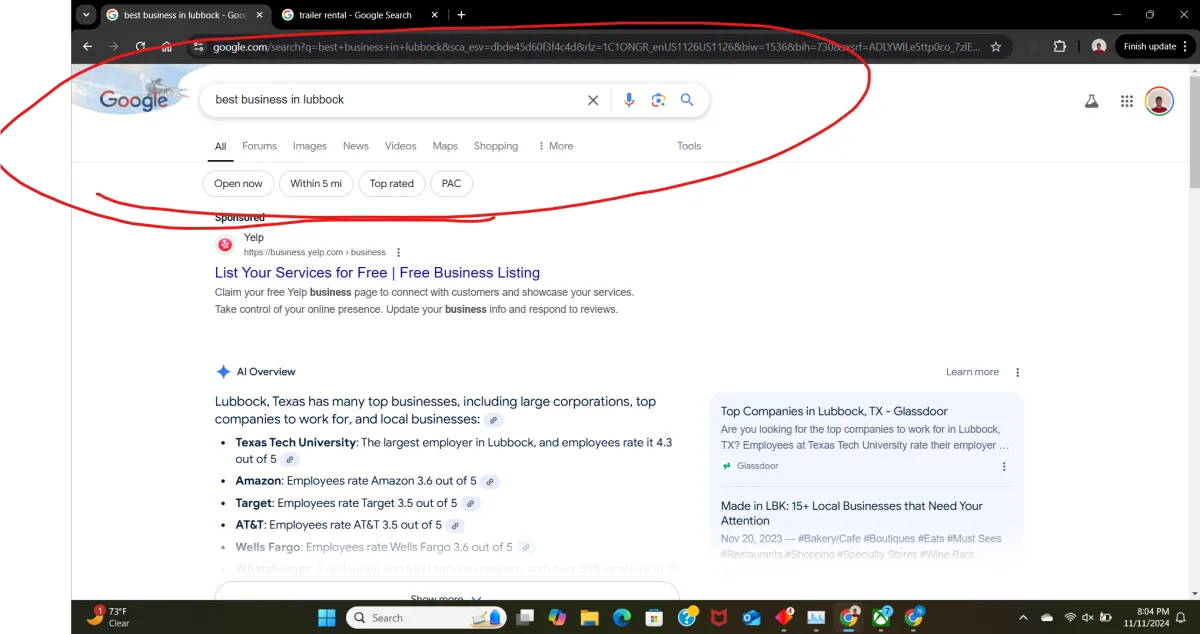
Task: View site information in address bar
Action: click(198, 46)
